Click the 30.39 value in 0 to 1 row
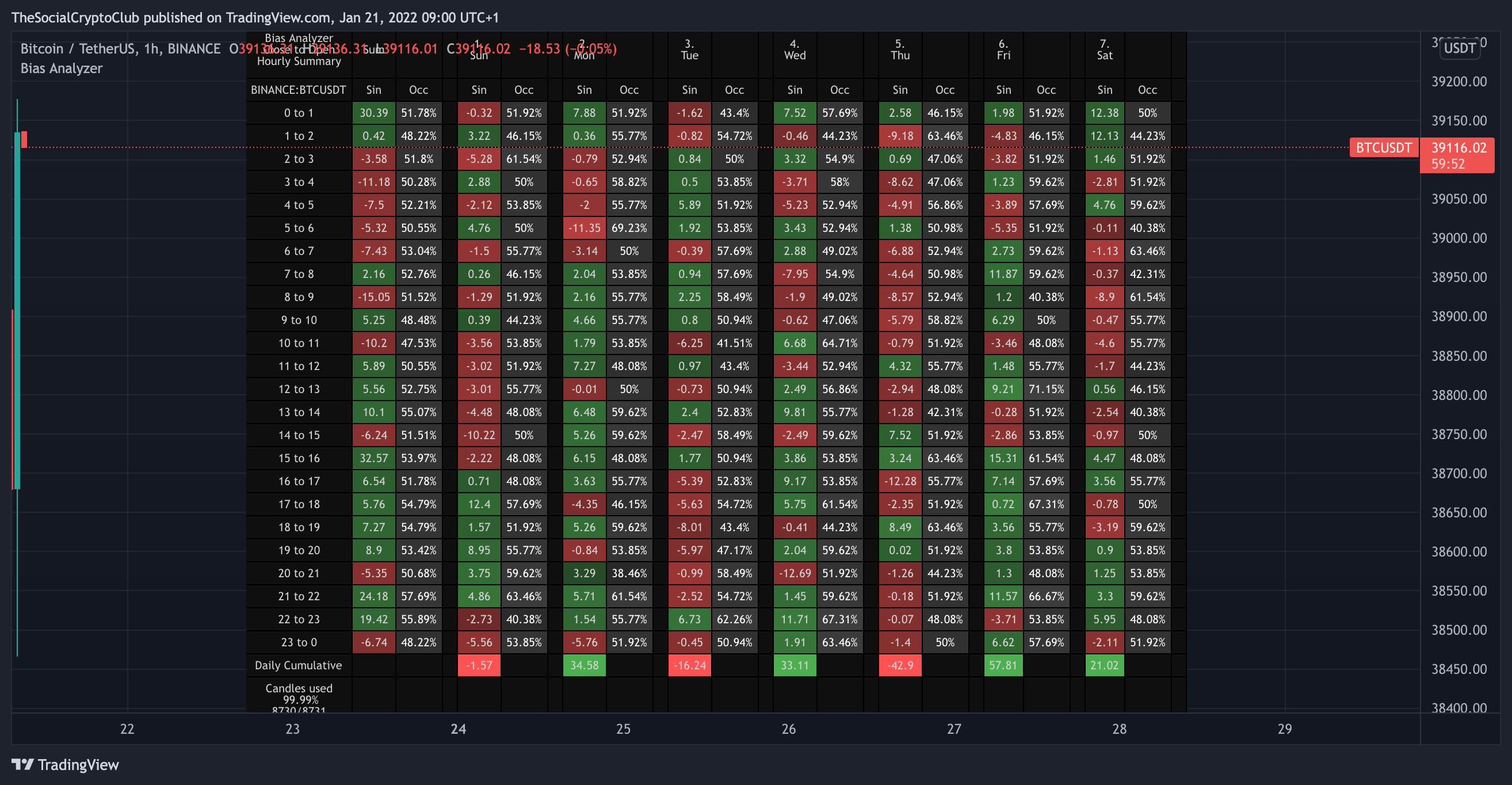This screenshot has width=1512, height=785. click(373, 113)
